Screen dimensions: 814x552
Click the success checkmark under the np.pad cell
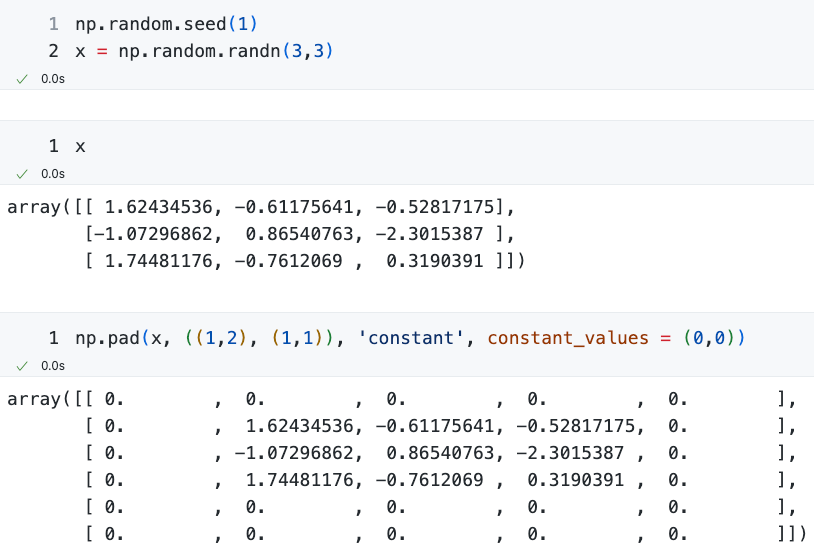tap(22, 366)
